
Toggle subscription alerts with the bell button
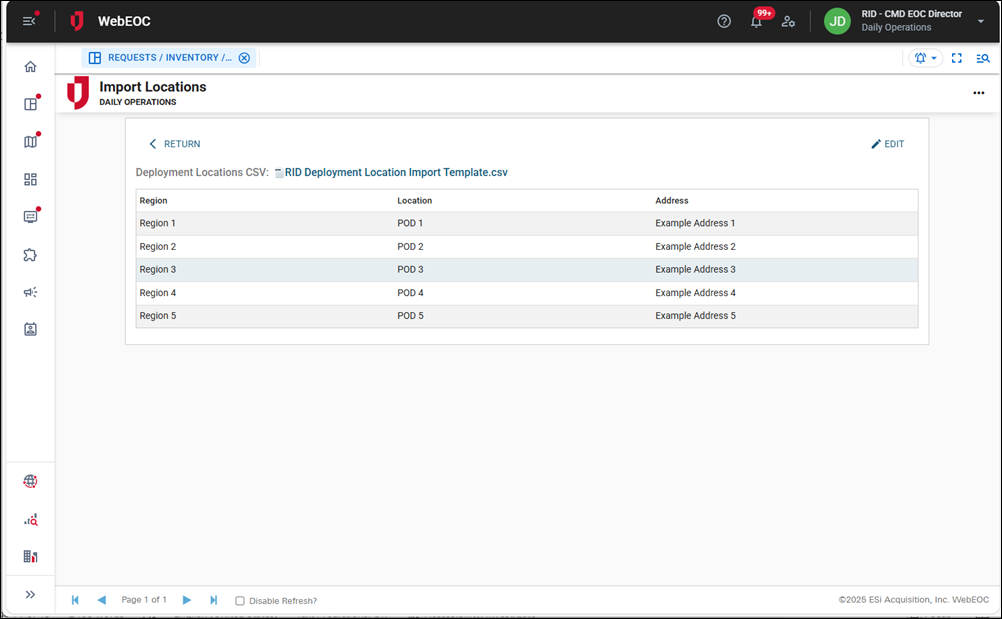[x=921, y=58]
